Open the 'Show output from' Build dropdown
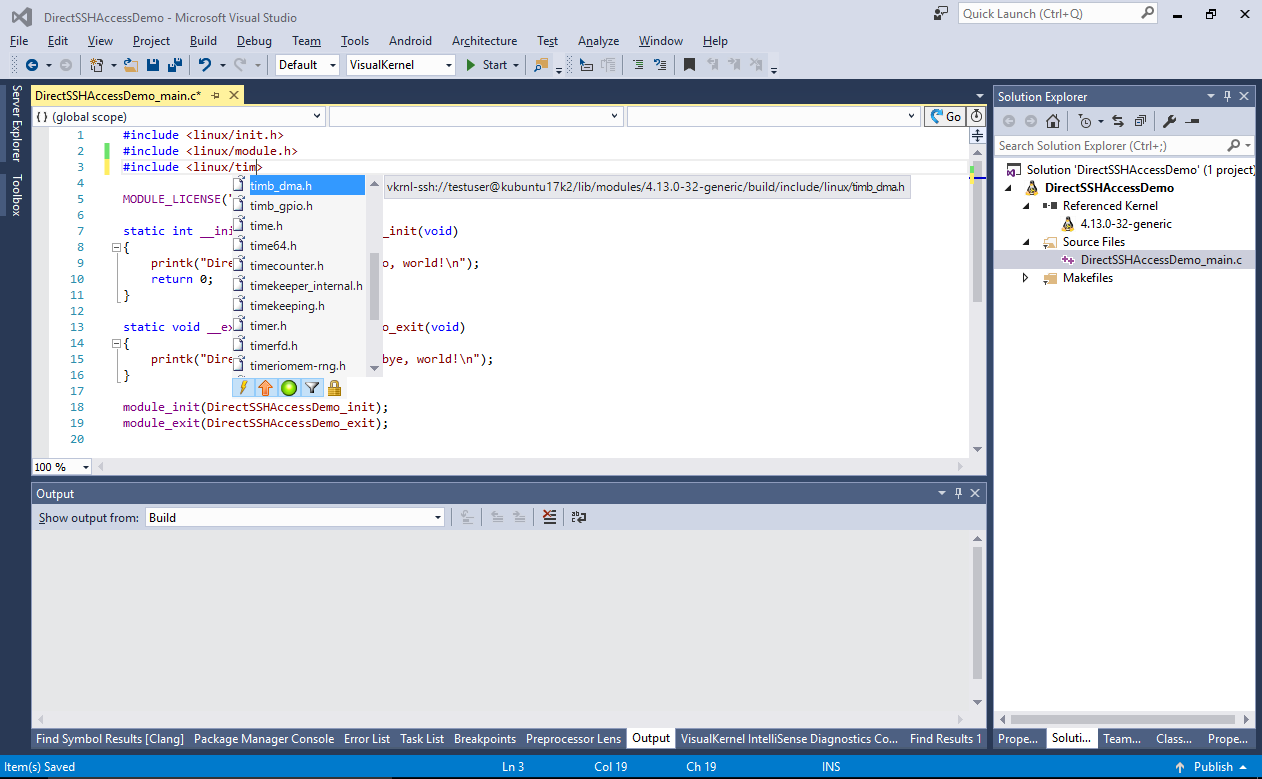The width and height of the screenshot is (1262, 779). click(438, 518)
